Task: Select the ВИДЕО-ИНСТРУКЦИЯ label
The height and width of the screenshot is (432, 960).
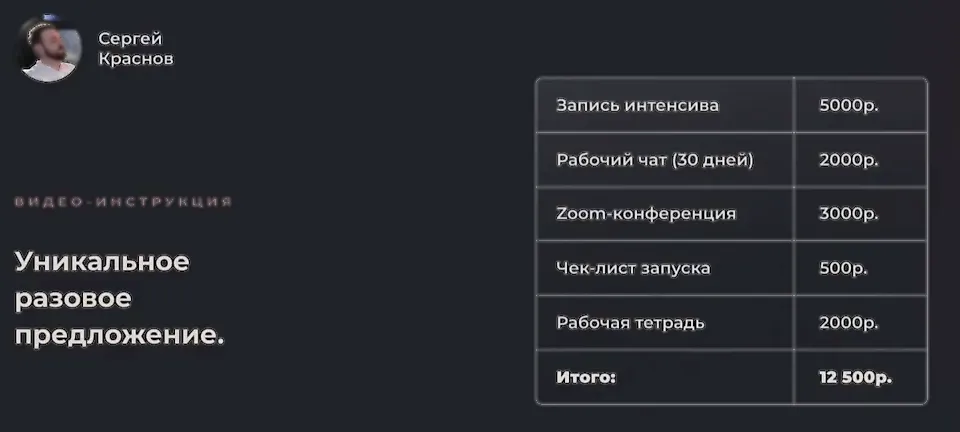Action: pos(123,202)
